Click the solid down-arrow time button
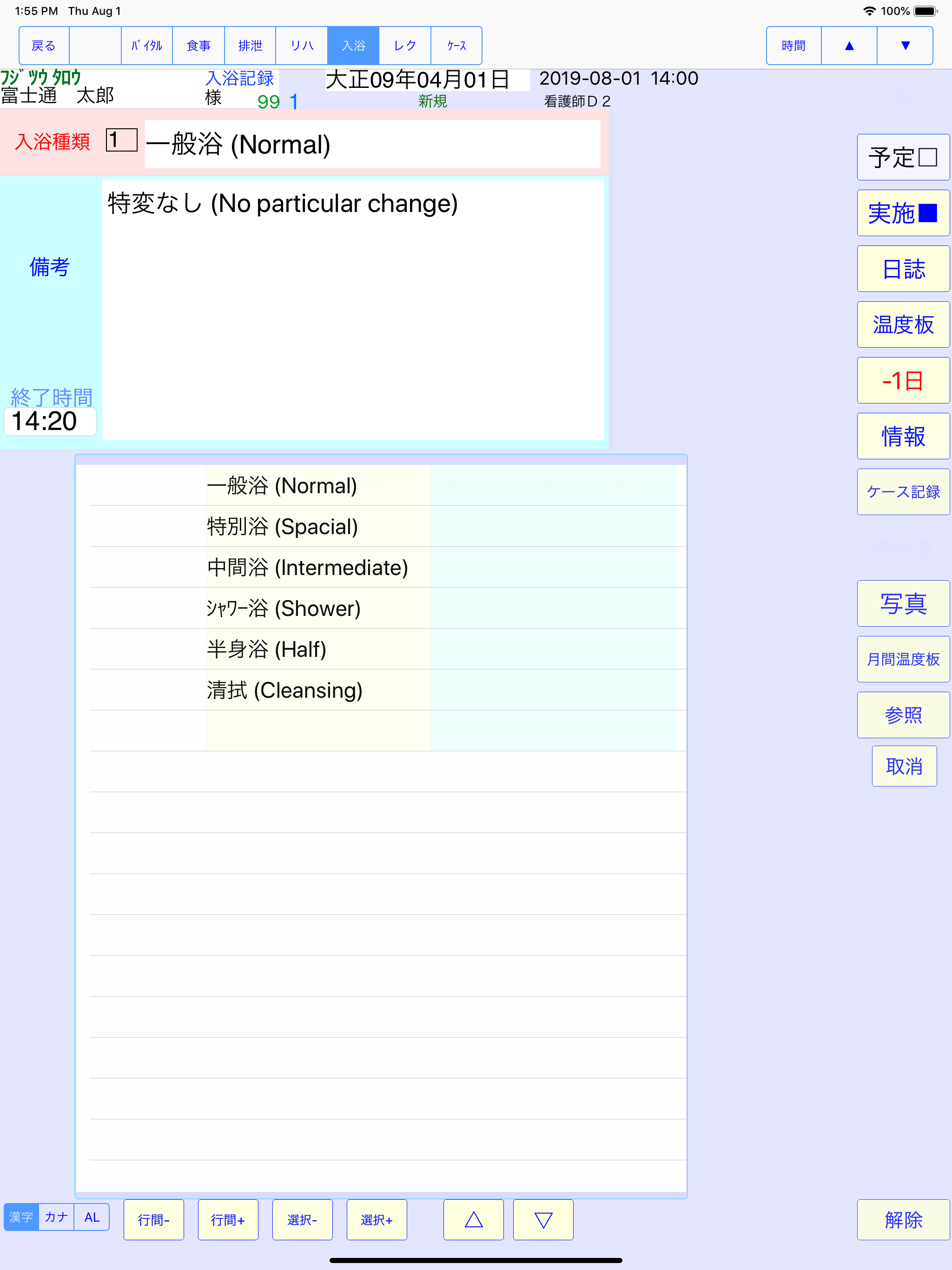952x1270 pixels. tap(905, 46)
